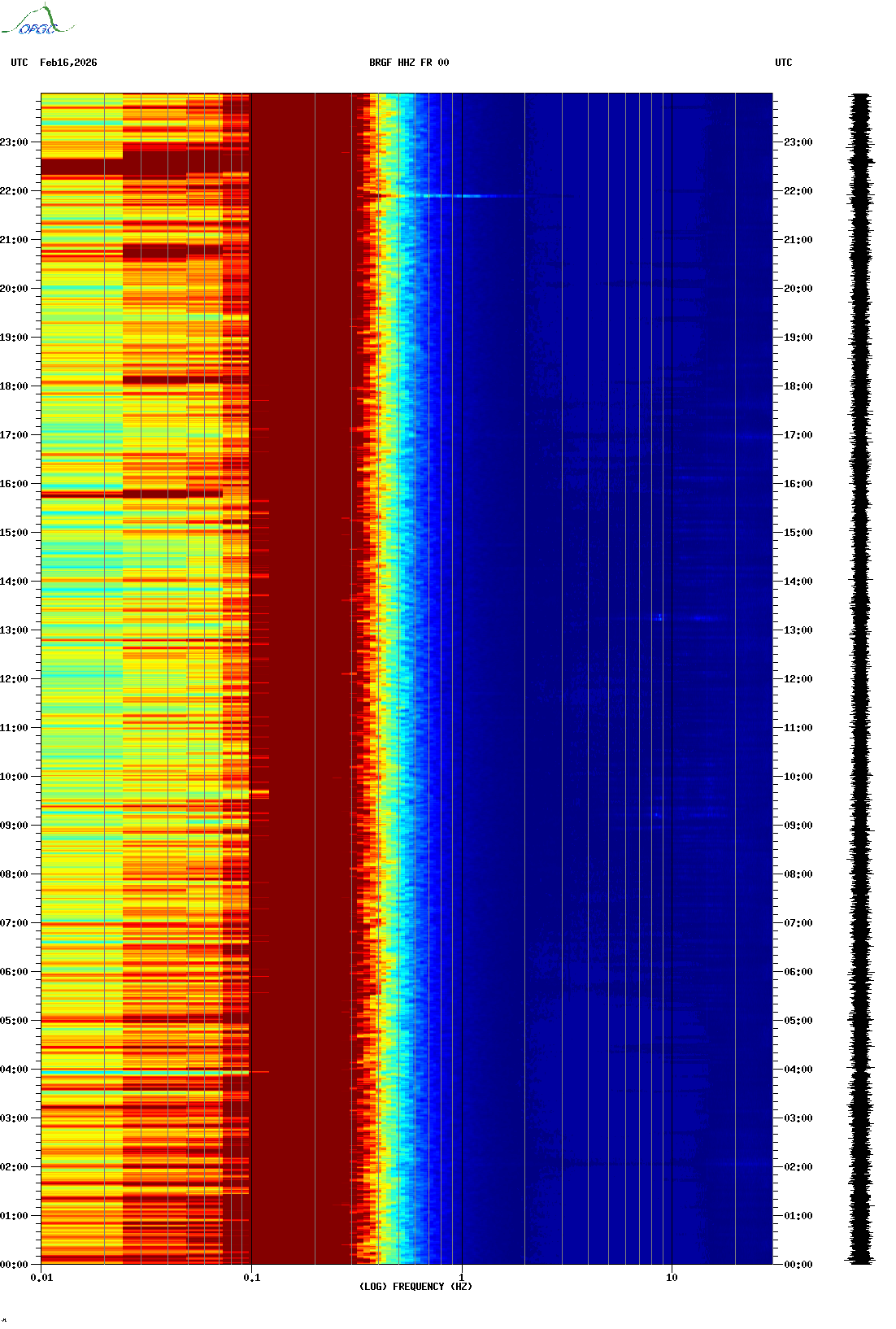Click the 06:00 label on the right axis
Image resolution: width=896 pixels, height=1329 pixels.
798,972
